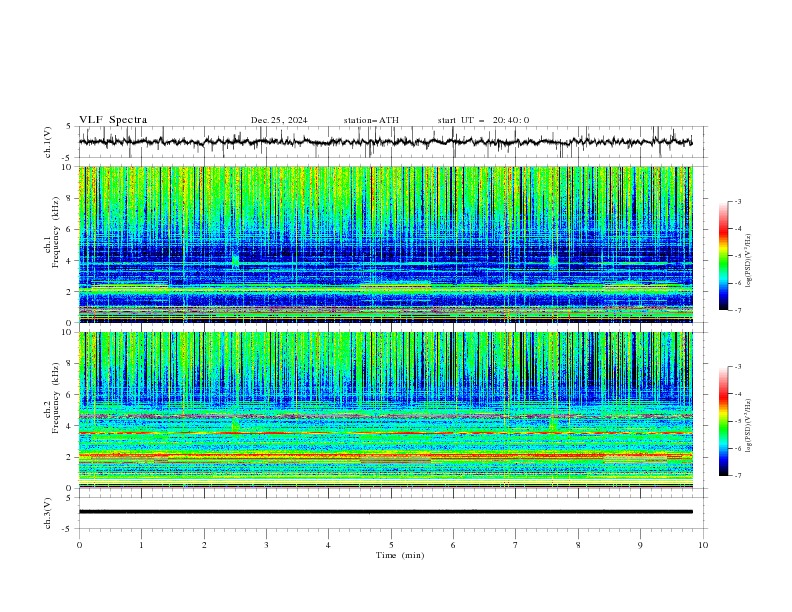792x612 pixels.
Task: Click the ch.1(V) waveform trace panel
Action: [393, 142]
